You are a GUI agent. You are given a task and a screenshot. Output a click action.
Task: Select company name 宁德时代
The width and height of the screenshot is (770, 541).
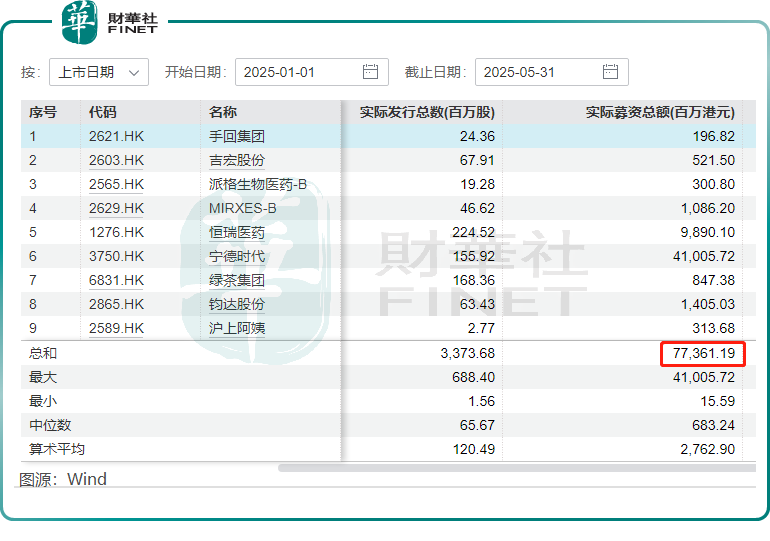(x=237, y=256)
